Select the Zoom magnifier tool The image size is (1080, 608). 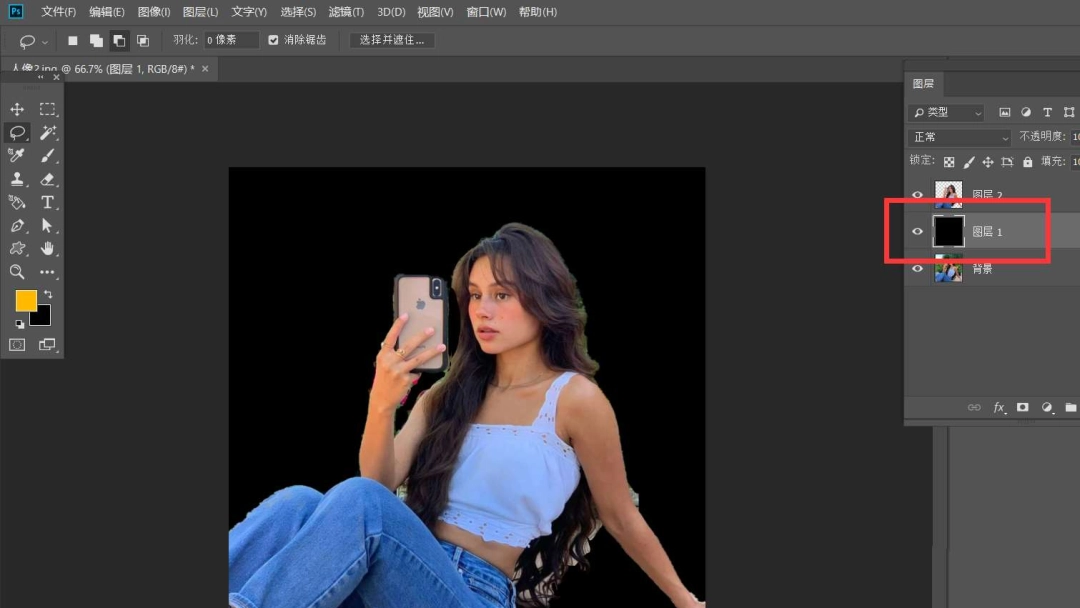[x=17, y=272]
